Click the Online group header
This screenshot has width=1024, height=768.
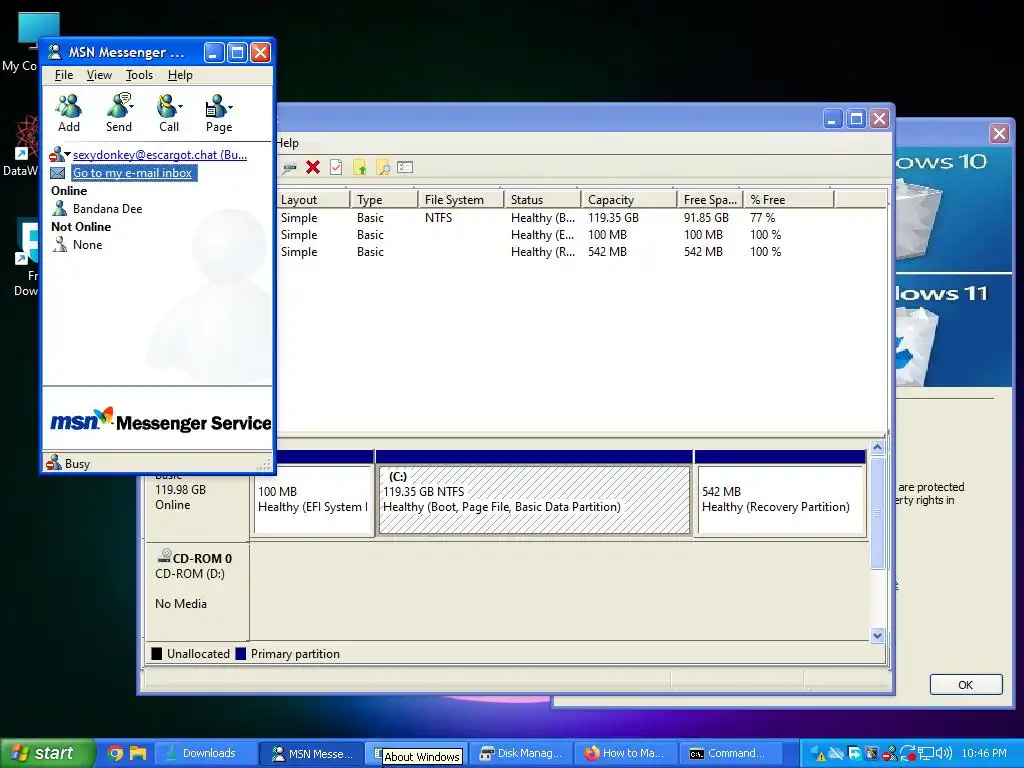[69, 191]
